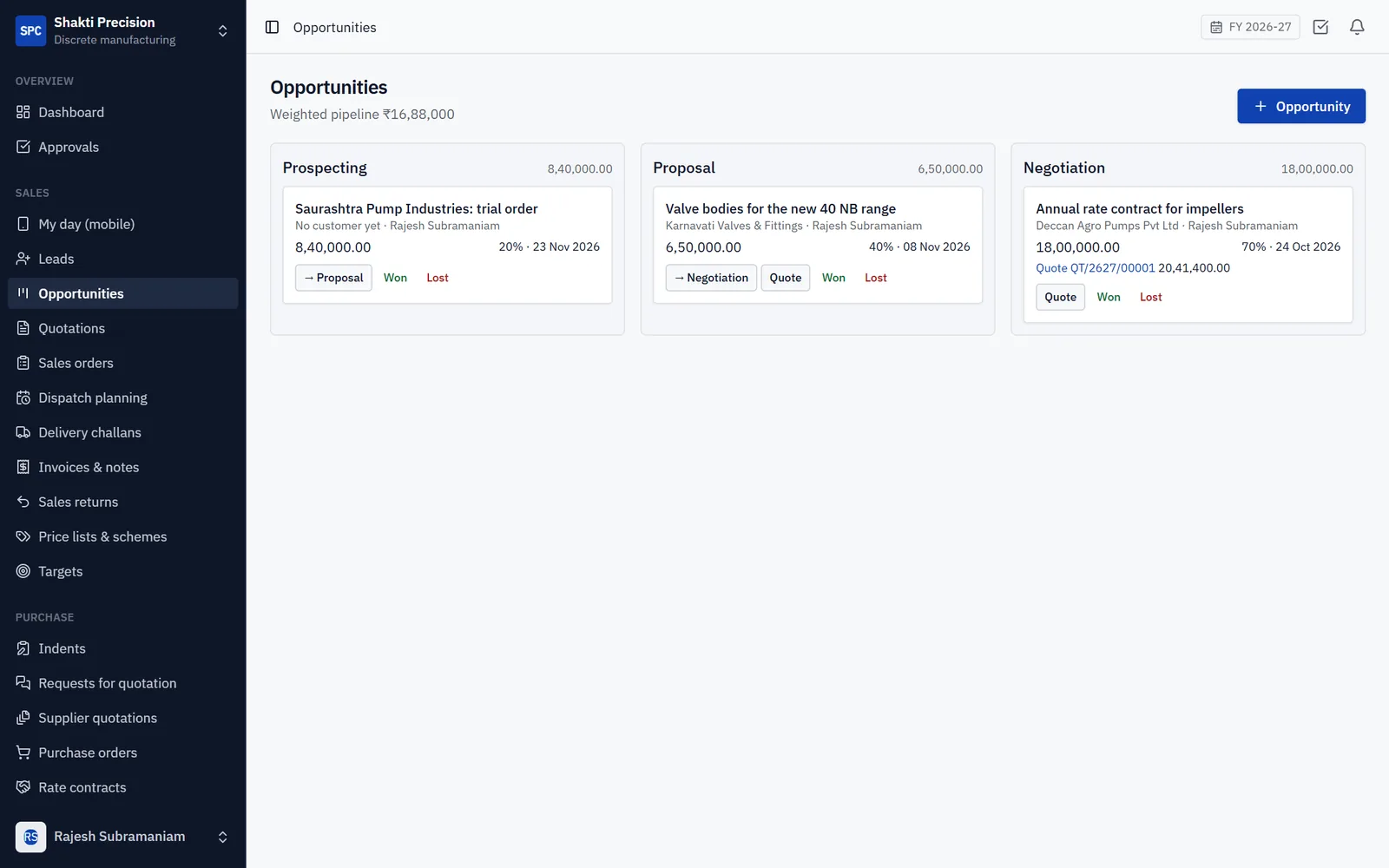The width and height of the screenshot is (1389, 868).
Task: Mark Valve bodies opportunity as Won
Action: click(833, 278)
